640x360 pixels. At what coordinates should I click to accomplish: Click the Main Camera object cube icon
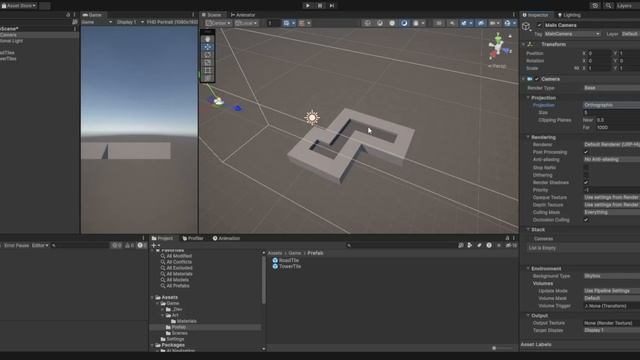pos(526,27)
